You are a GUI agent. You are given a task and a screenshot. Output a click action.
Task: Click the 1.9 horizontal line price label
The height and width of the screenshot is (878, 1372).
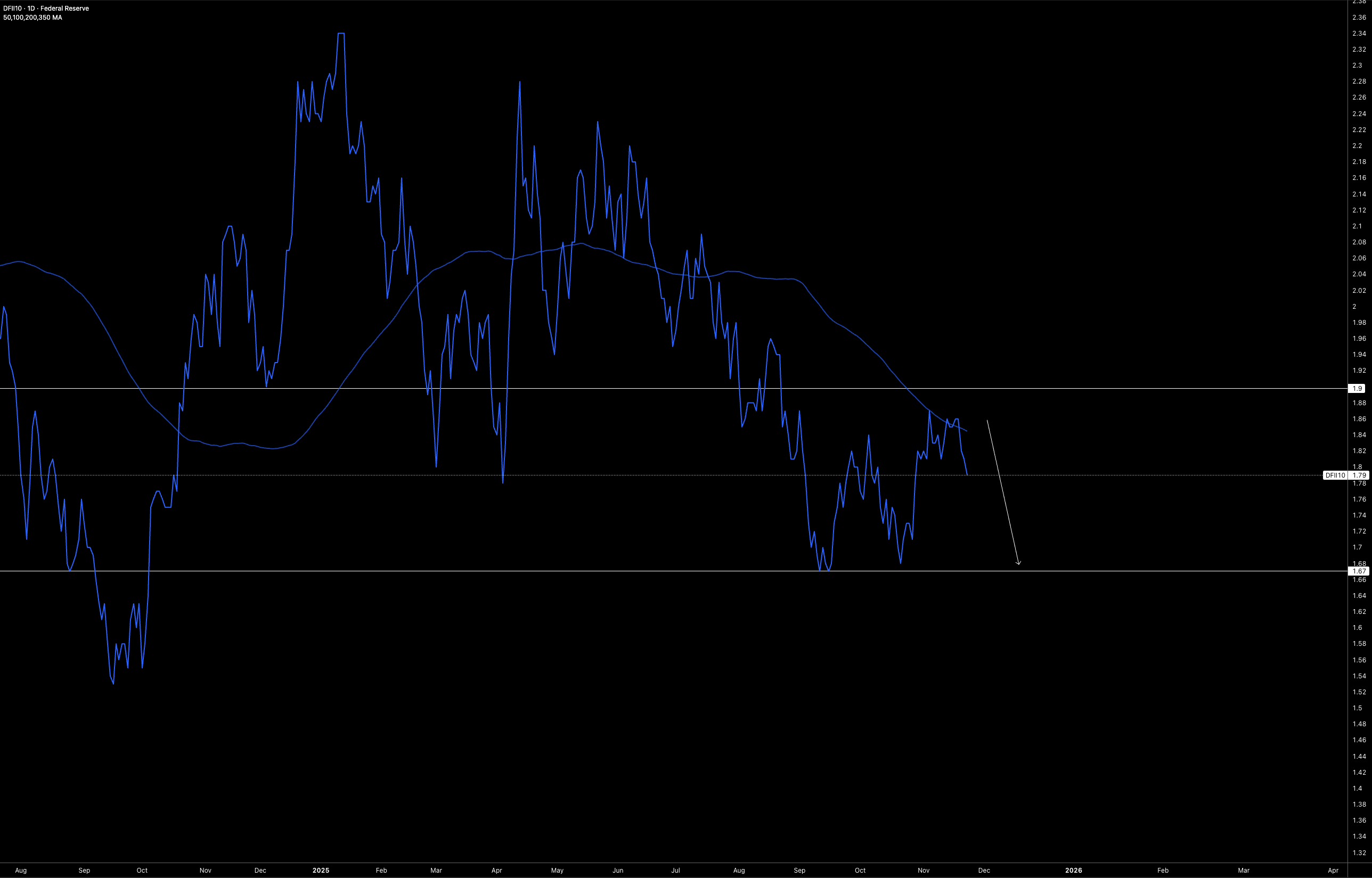[1359, 388]
